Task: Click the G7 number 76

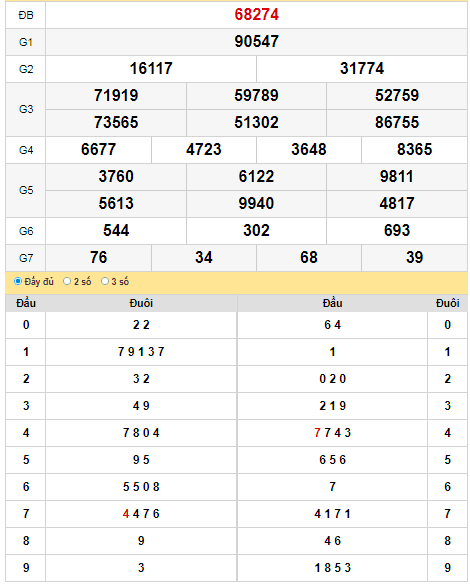Action: click(x=98, y=257)
